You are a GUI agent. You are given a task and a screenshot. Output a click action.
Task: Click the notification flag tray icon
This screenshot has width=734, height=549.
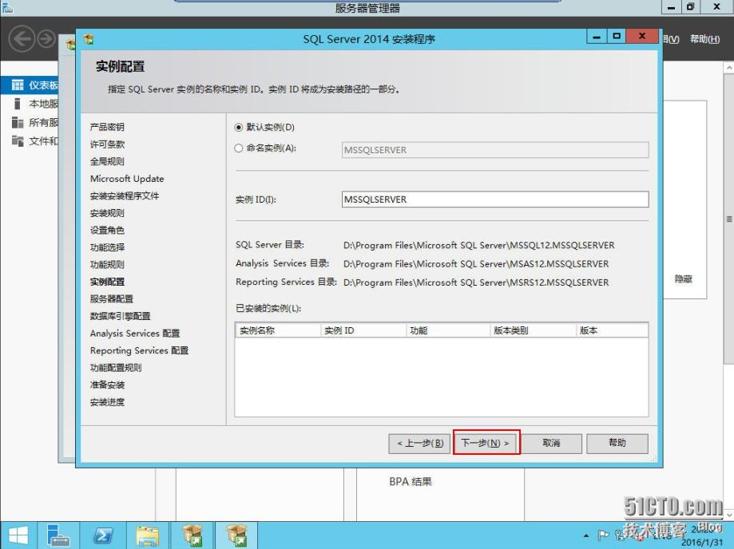[603, 534]
